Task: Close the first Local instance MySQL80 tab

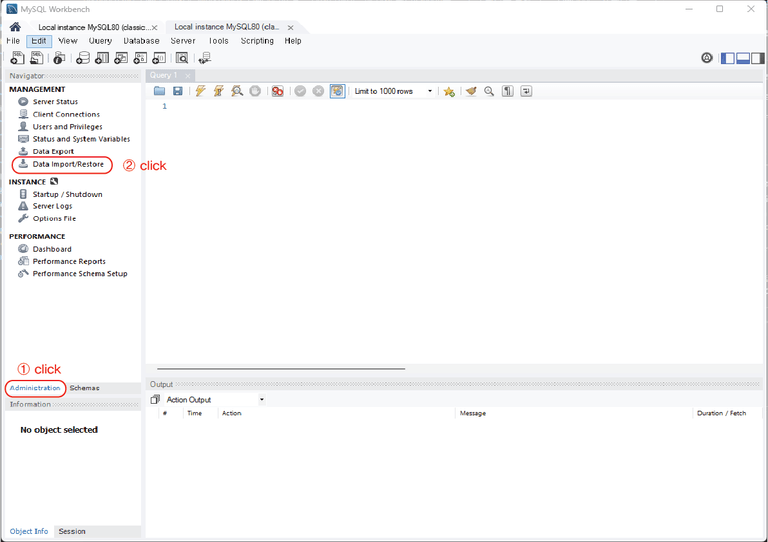Action: (x=155, y=27)
